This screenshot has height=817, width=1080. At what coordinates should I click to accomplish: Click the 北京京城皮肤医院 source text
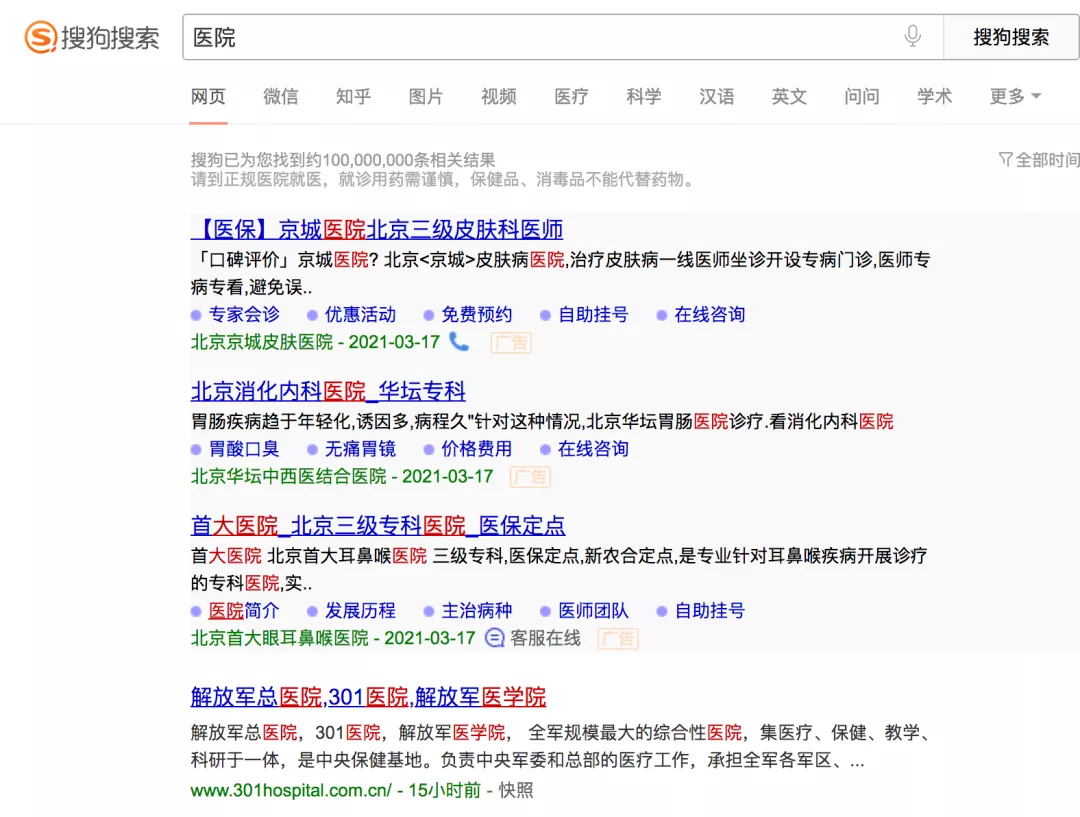point(262,342)
